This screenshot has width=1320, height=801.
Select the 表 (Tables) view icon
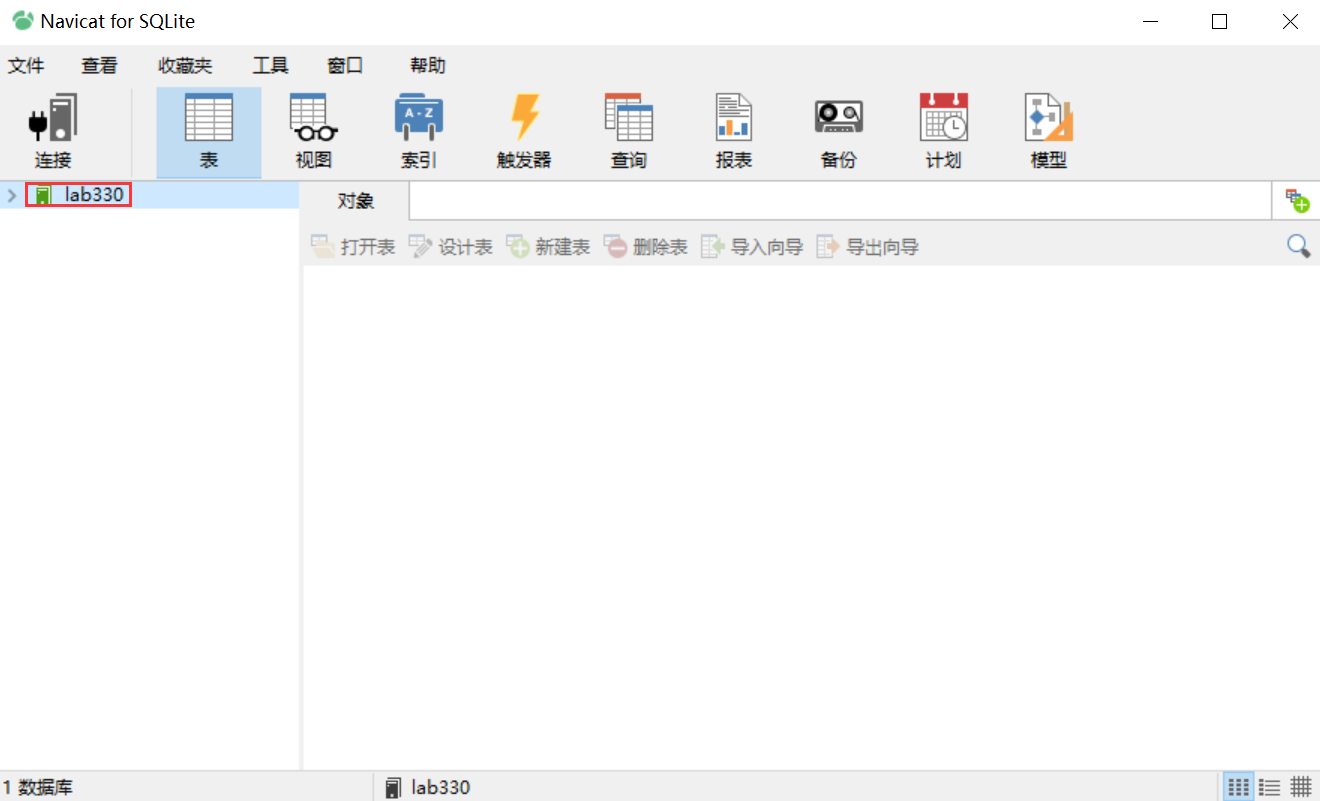pos(208,130)
